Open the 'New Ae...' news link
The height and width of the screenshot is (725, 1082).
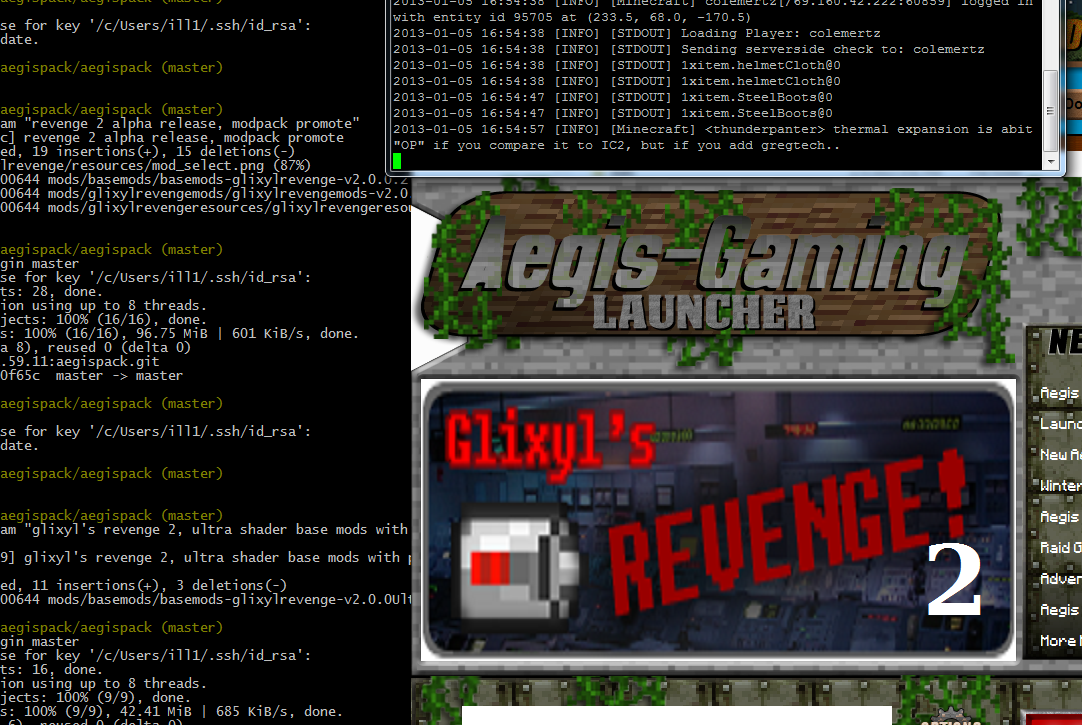1060,455
